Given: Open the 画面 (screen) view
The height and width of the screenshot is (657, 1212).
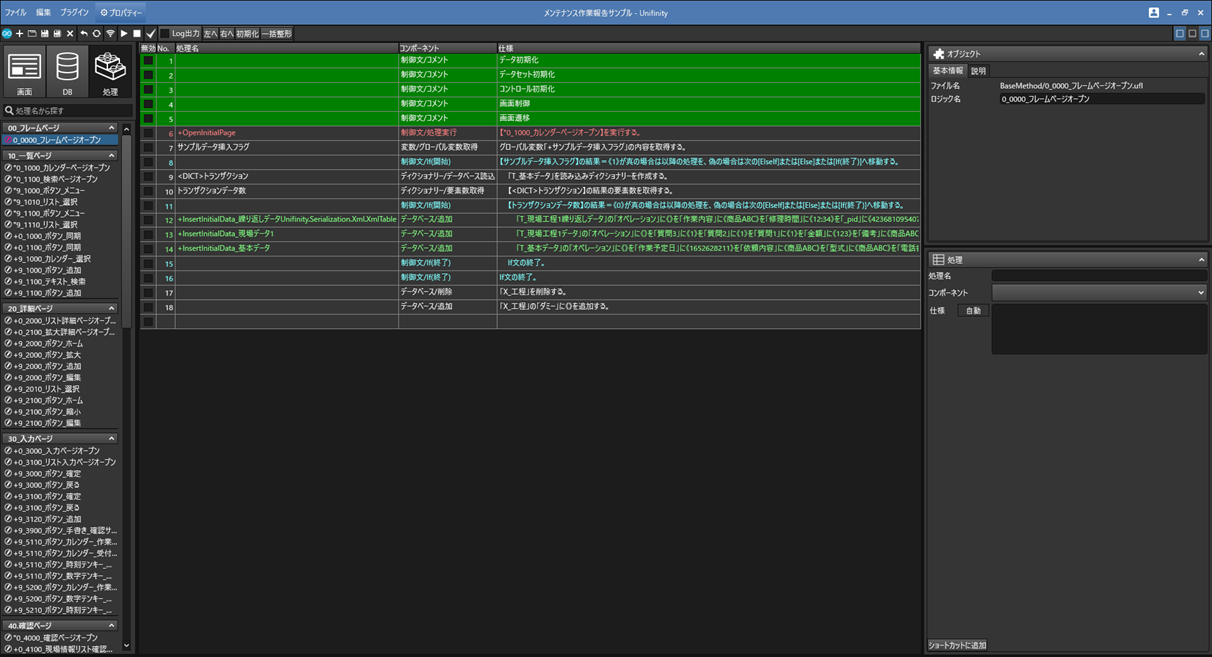Looking at the screenshot, I should click(x=24, y=72).
